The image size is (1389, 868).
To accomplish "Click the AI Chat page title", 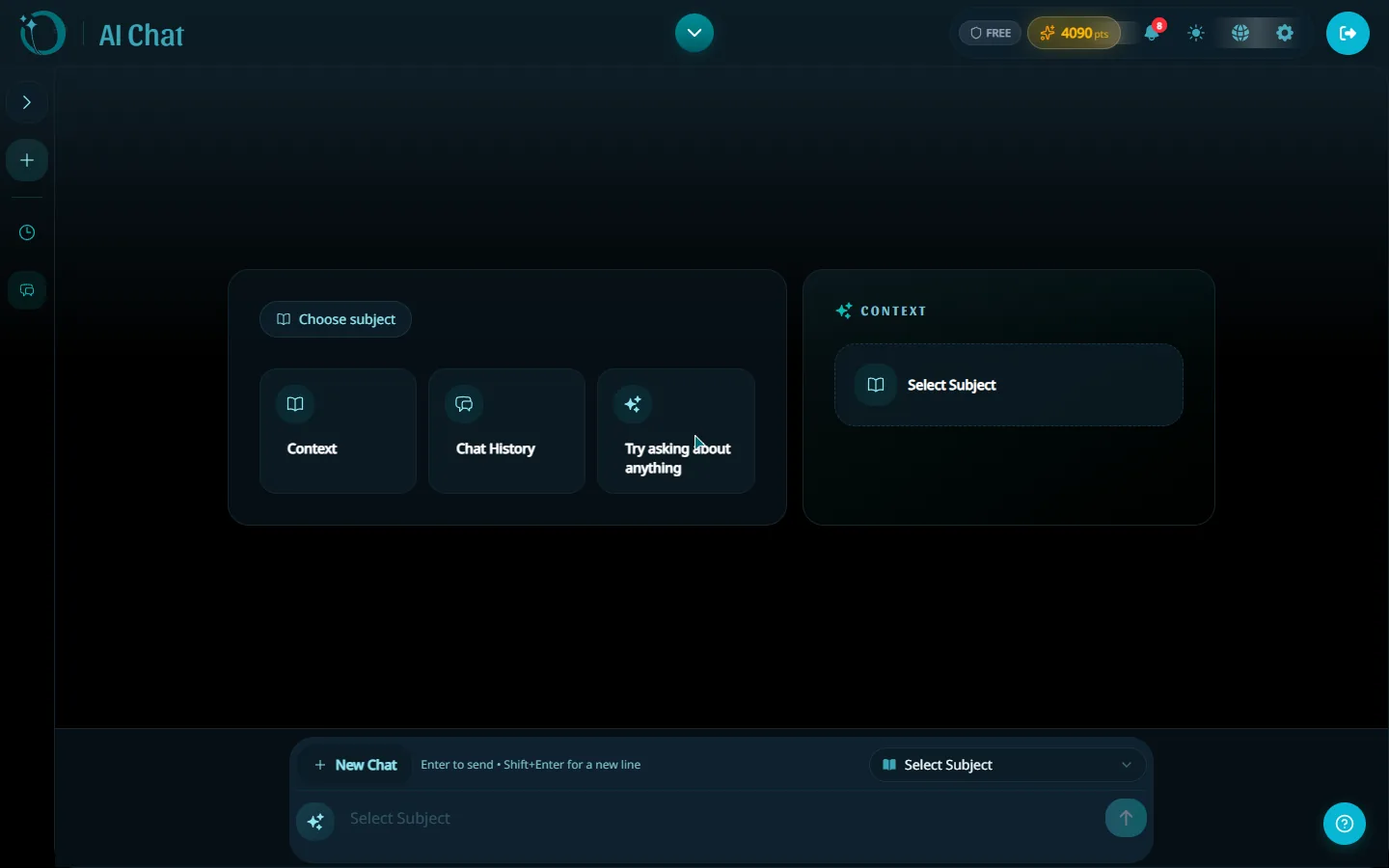I will [x=142, y=36].
